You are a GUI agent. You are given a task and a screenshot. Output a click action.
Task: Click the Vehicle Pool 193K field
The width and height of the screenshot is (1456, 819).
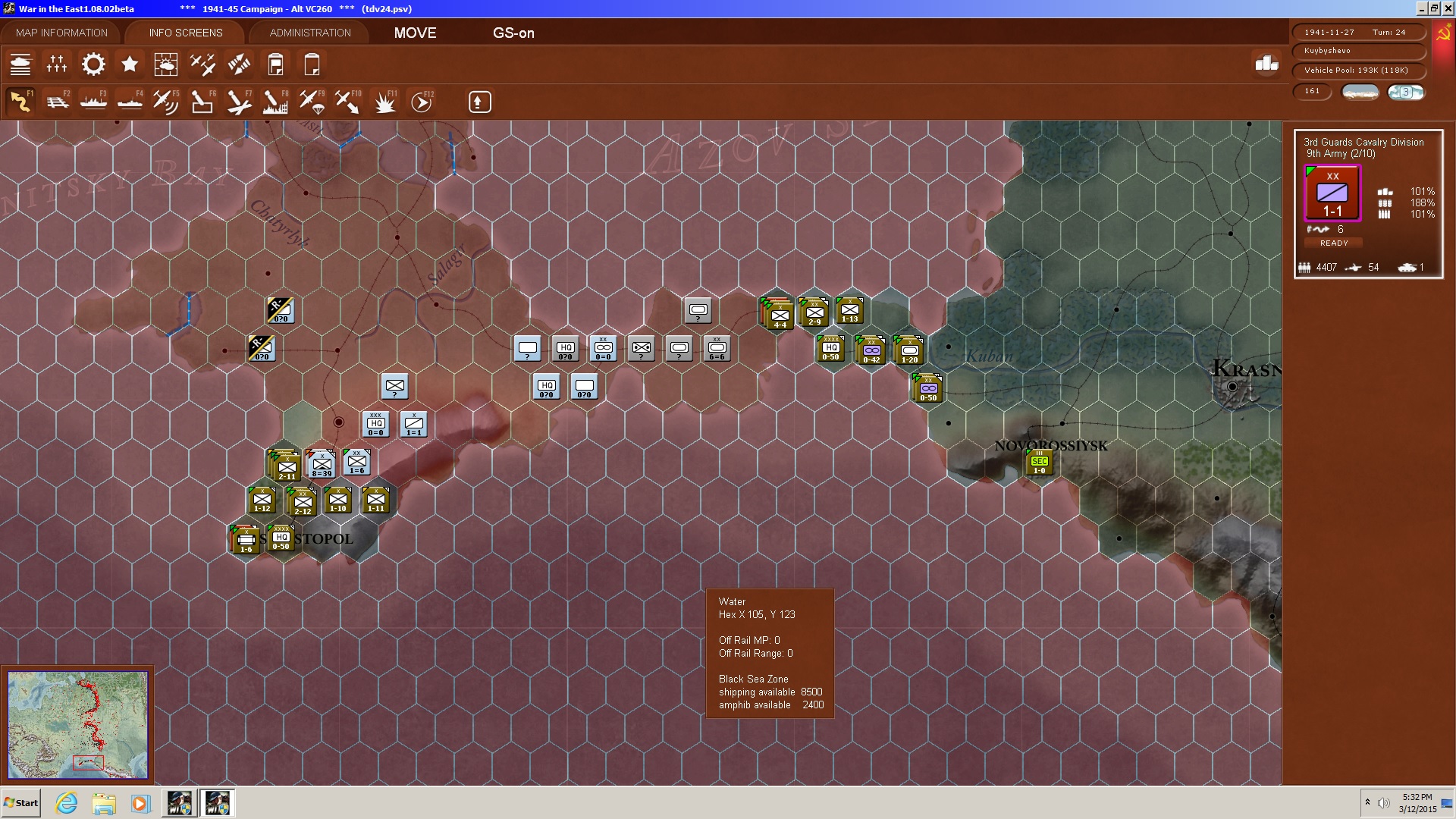pyautogui.click(x=1357, y=71)
